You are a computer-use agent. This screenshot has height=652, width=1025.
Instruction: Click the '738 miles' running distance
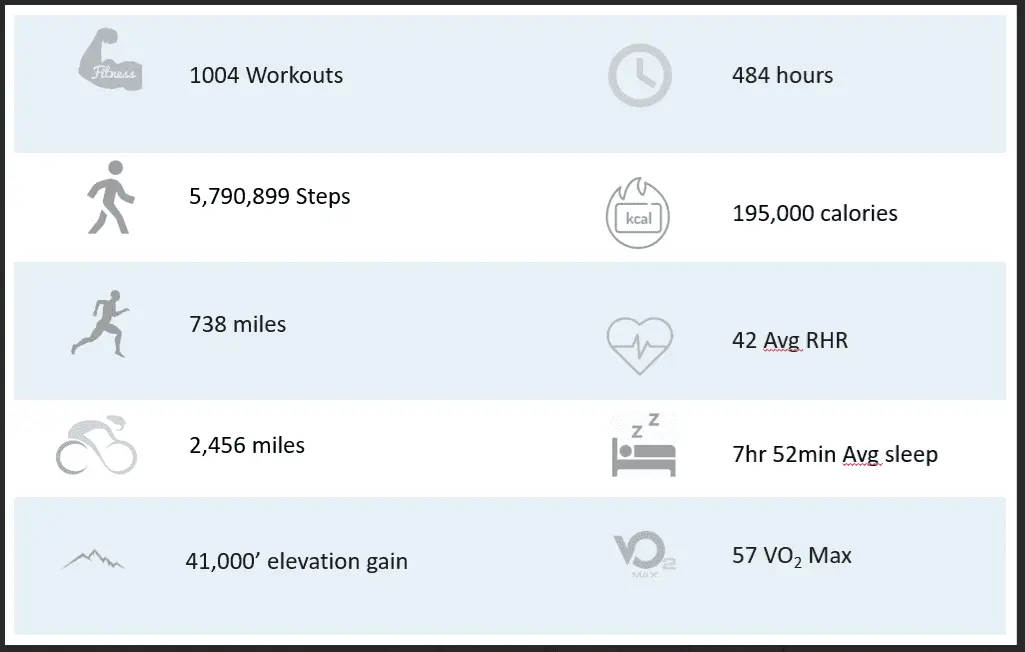237,324
